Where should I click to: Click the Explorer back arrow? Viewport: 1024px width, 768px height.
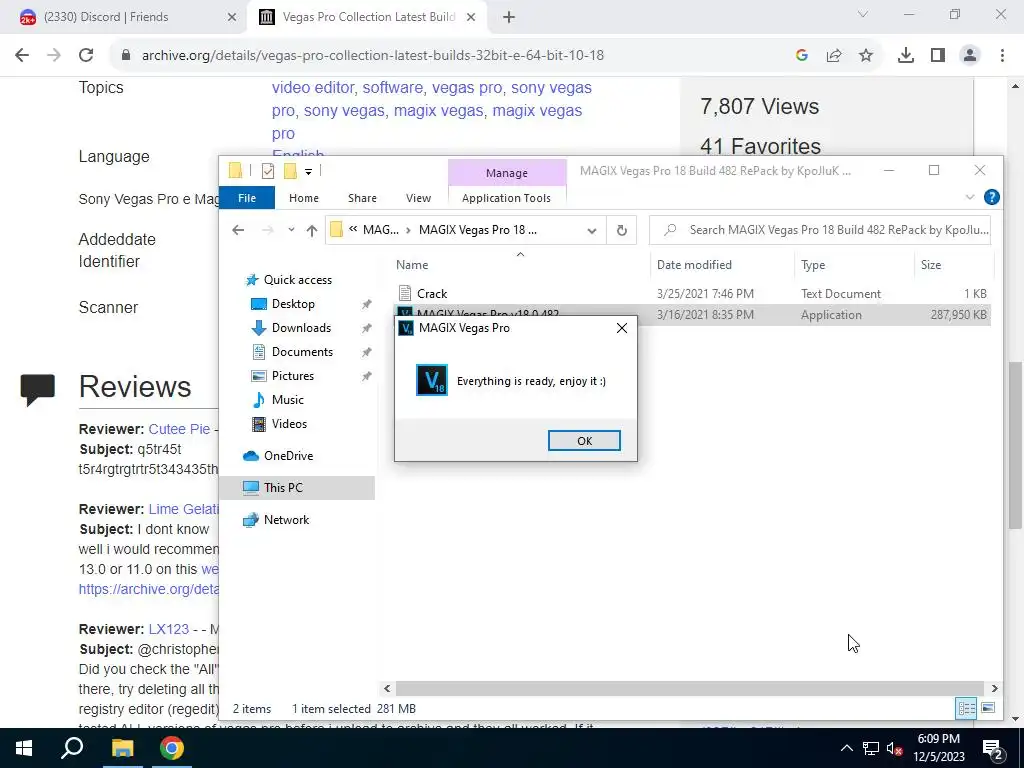[x=238, y=230]
